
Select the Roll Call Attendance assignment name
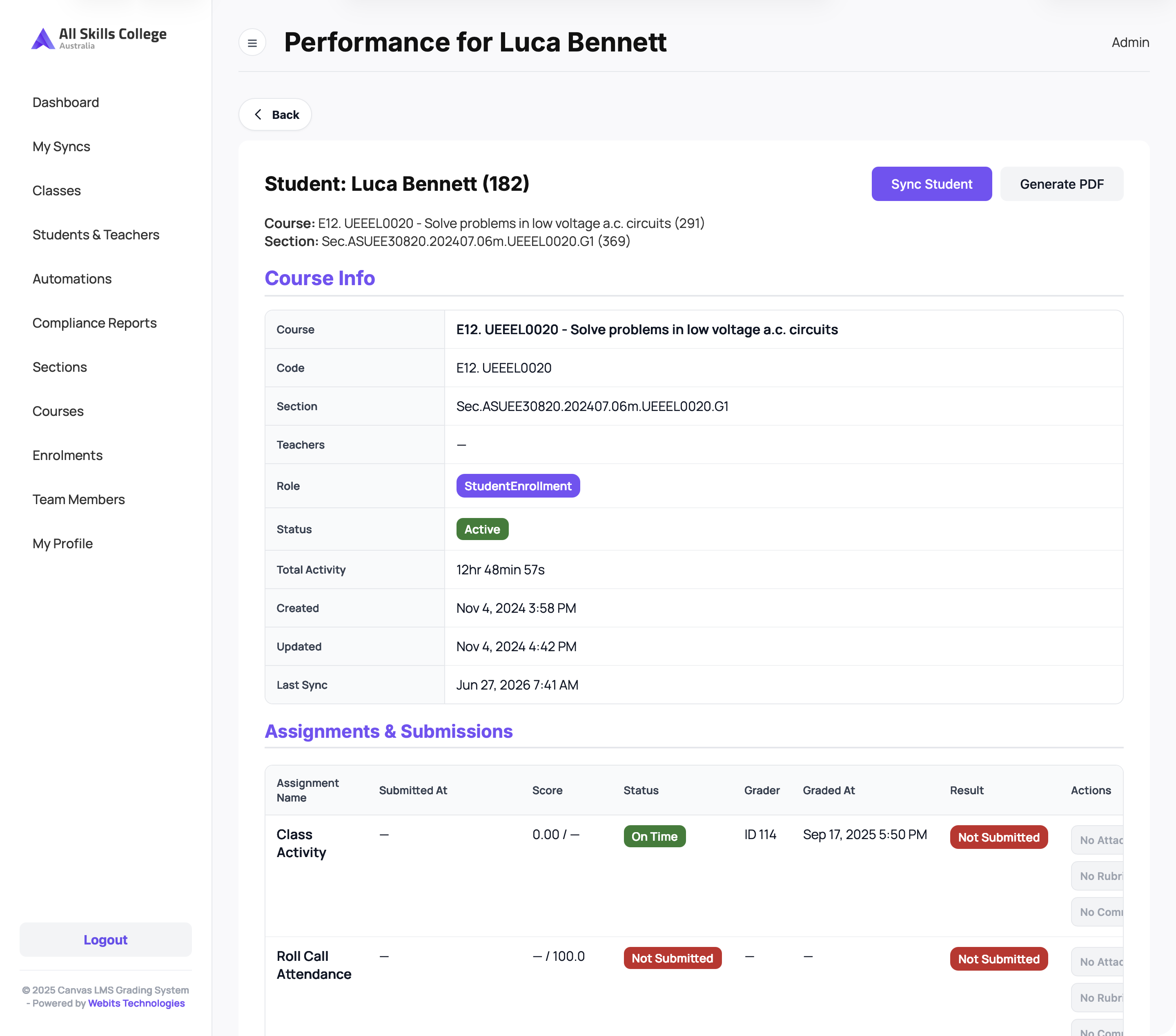(314, 965)
